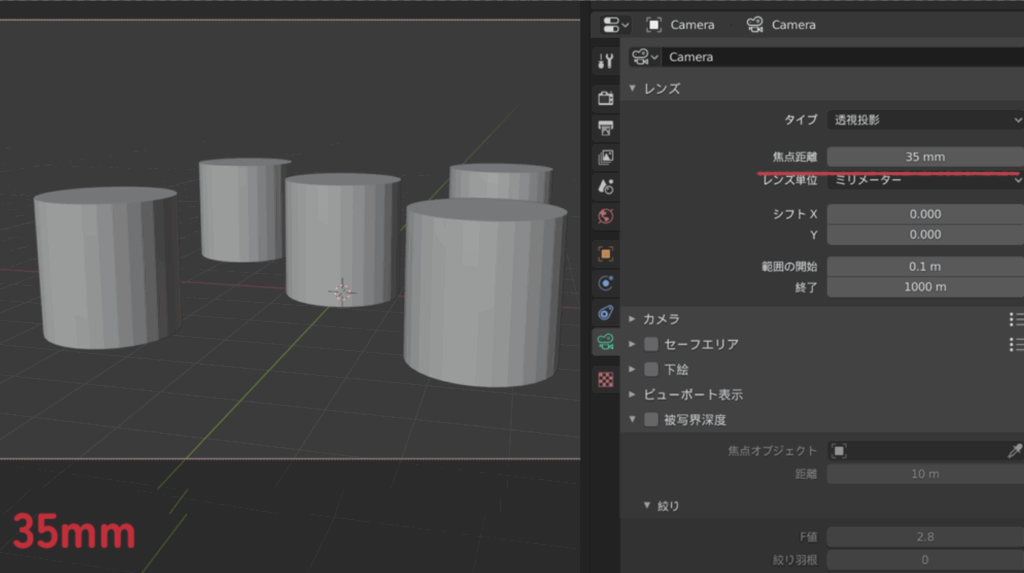Viewport: 1024px width, 573px height.
Task: Open the レンズ単位 dropdown showing ミリメーター
Action: [x=924, y=179]
